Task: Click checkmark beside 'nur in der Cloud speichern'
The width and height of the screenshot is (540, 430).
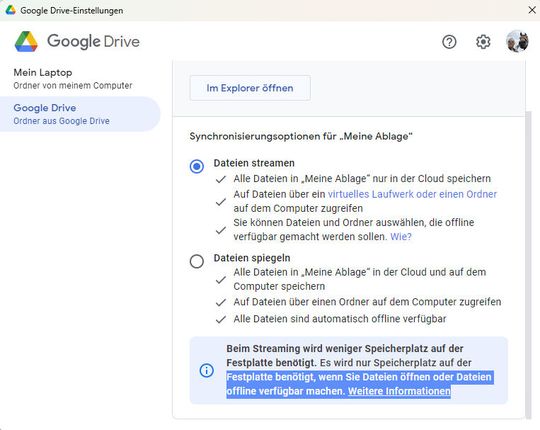Action: click(x=221, y=179)
